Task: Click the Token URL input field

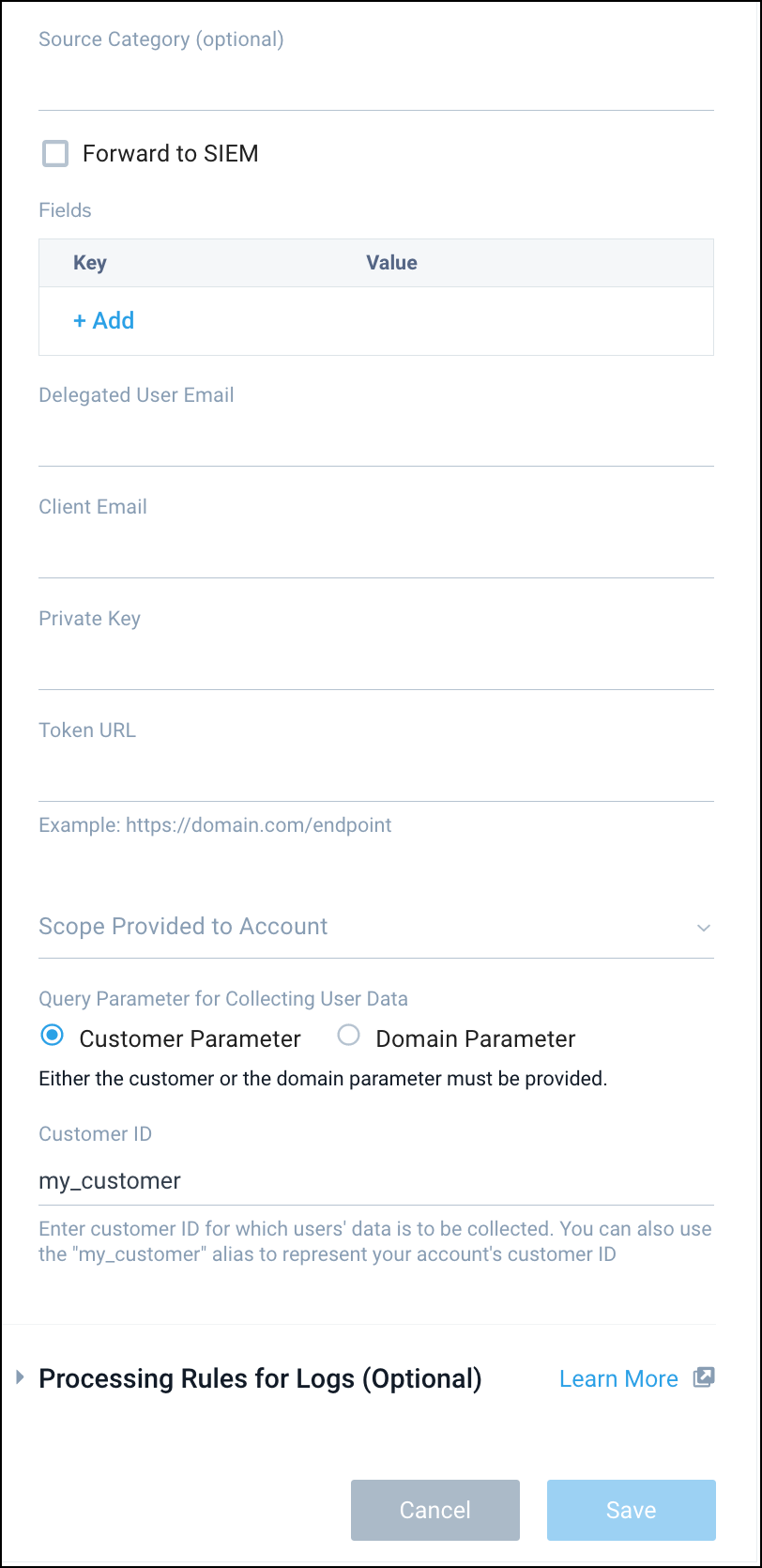Action: pyautogui.click(x=375, y=777)
